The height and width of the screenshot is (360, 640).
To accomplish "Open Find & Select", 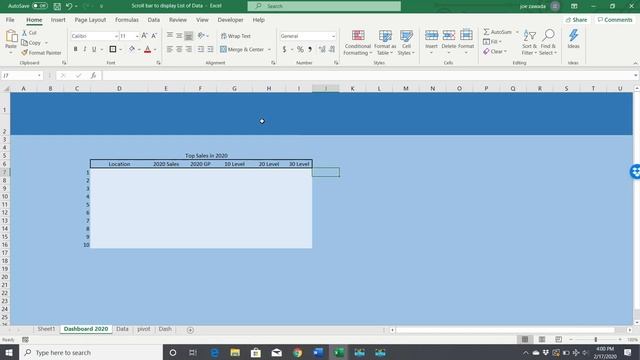I will [x=548, y=42].
